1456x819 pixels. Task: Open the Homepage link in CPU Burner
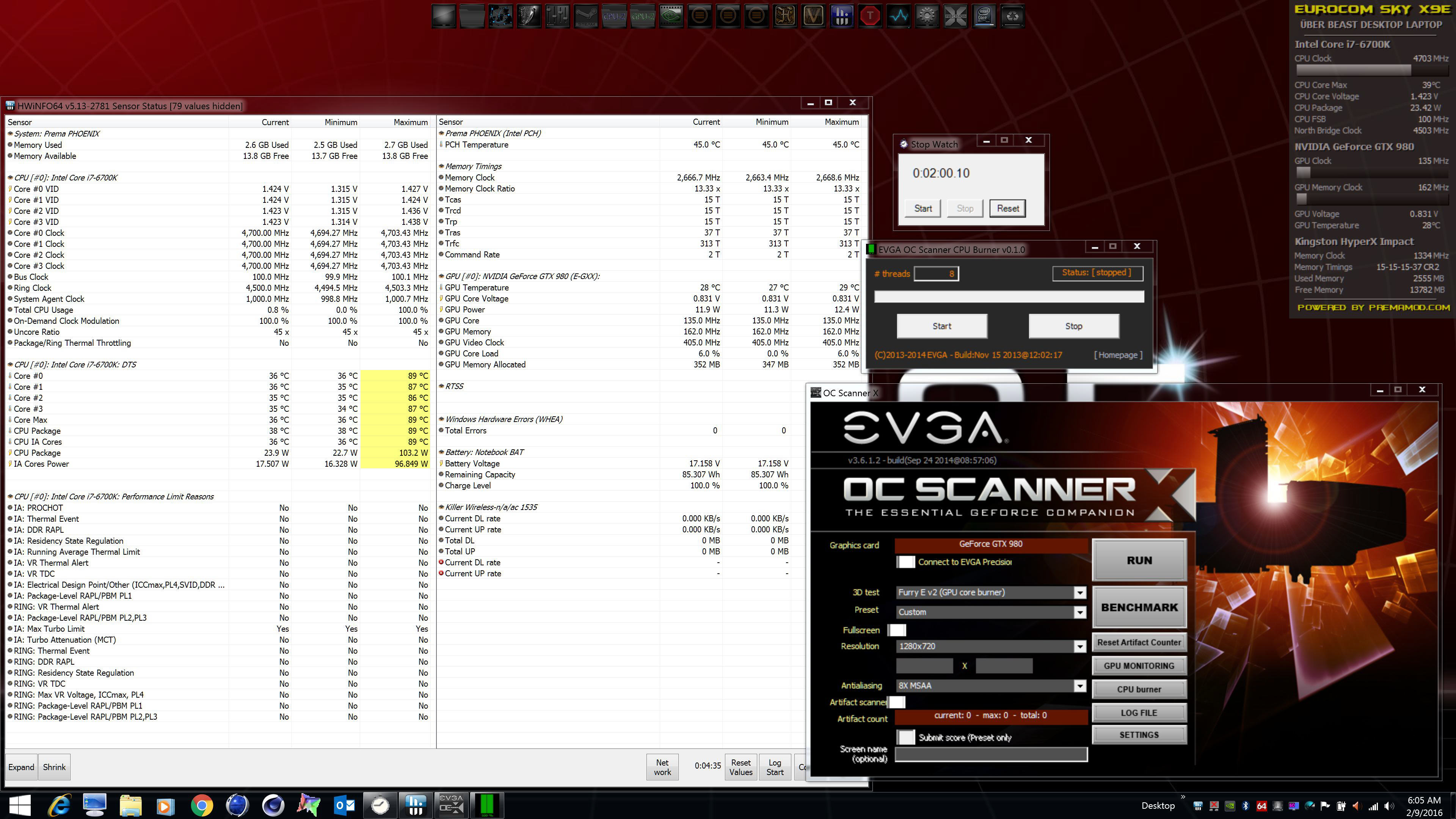point(1118,355)
